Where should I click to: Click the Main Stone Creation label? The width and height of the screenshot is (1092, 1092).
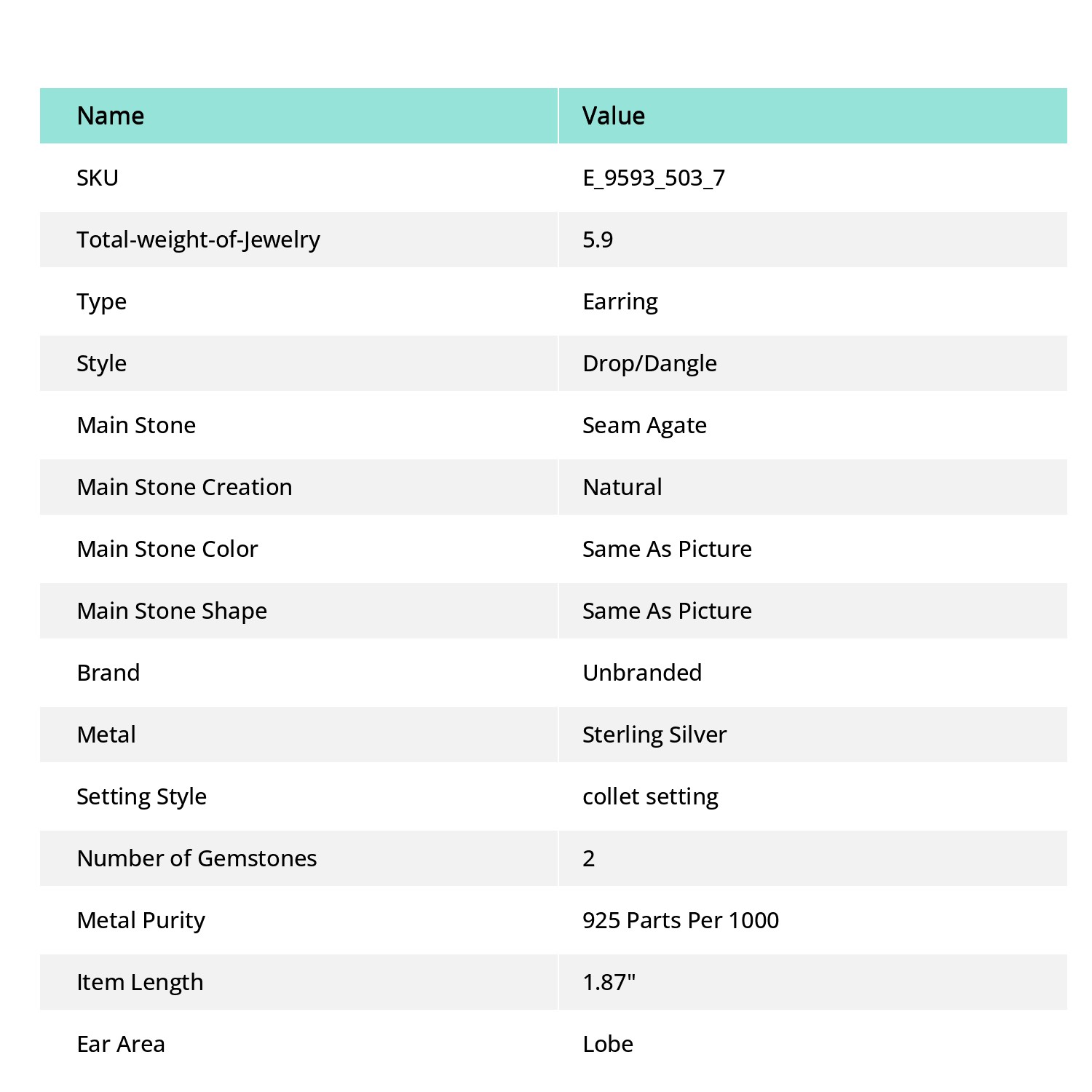pyautogui.click(x=184, y=487)
